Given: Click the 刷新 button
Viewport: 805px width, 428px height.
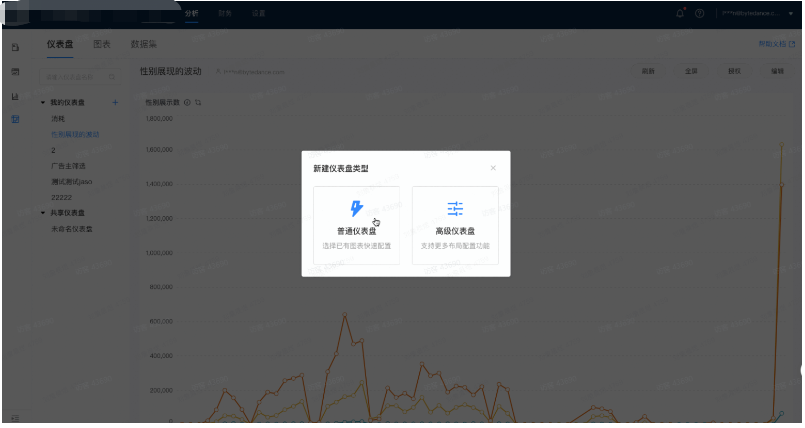Looking at the screenshot, I should click(x=648, y=71).
